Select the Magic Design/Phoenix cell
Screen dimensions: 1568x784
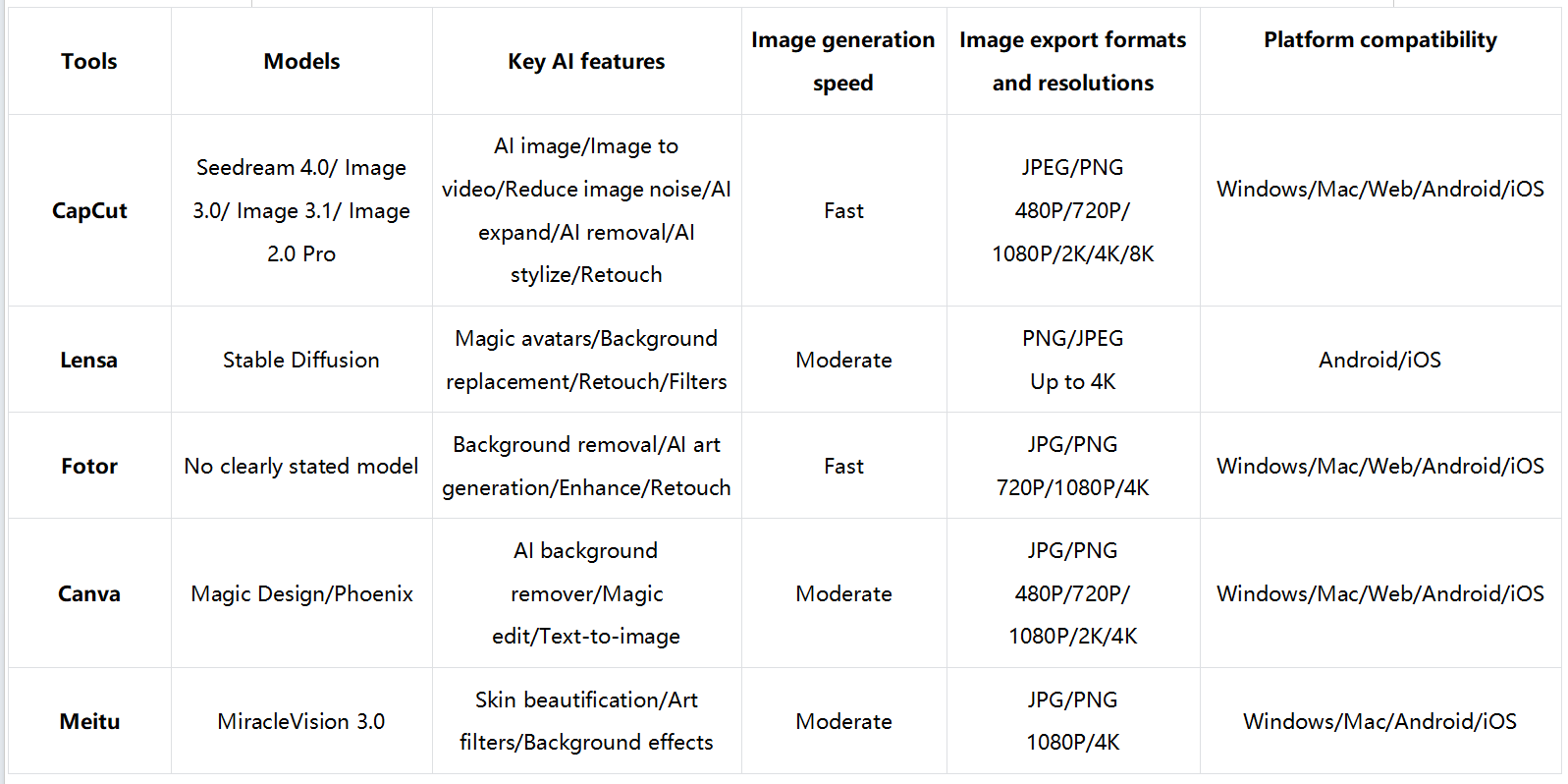pyautogui.click(x=301, y=594)
